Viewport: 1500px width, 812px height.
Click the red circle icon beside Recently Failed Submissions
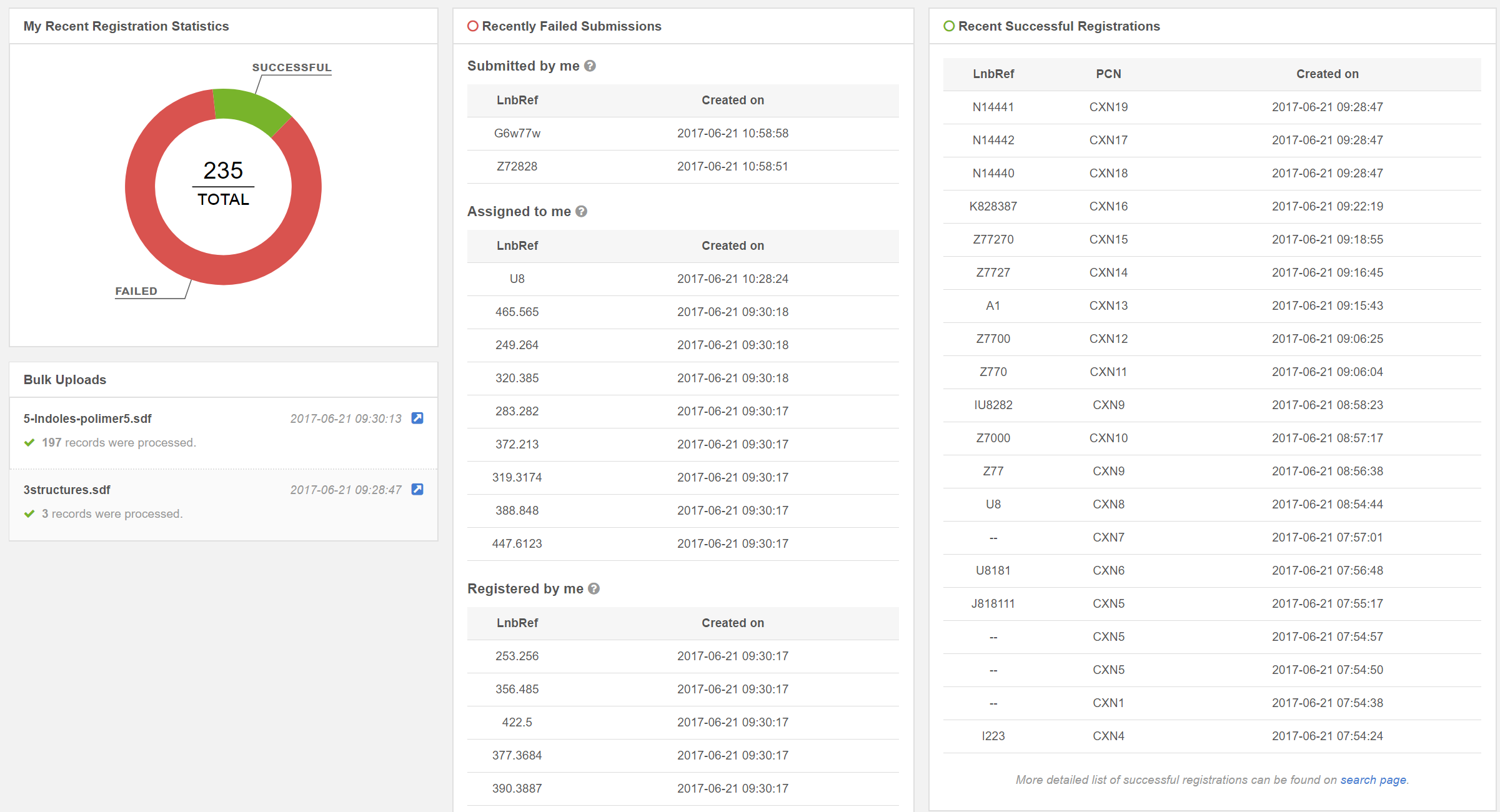click(x=473, y=26)
